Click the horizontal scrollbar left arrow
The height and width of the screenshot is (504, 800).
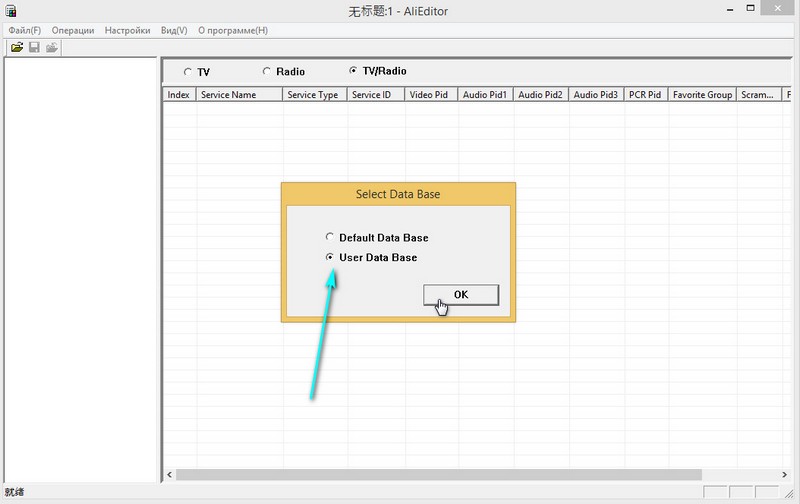click(169, 474)
